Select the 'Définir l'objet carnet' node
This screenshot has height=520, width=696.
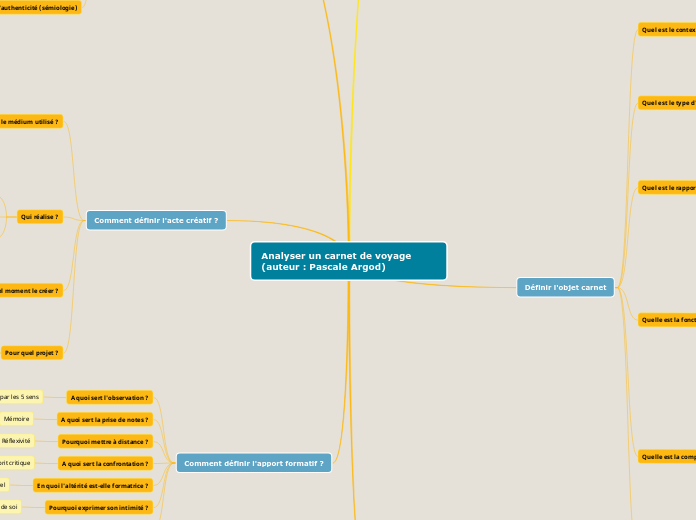pyautogui.click(x=565, y=287)
